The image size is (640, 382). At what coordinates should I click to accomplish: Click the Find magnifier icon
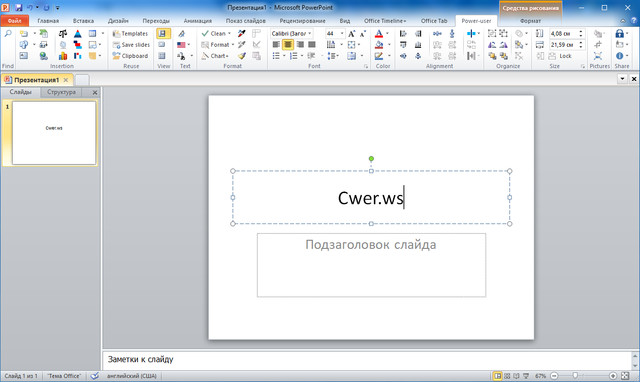(x=8, y=34)
